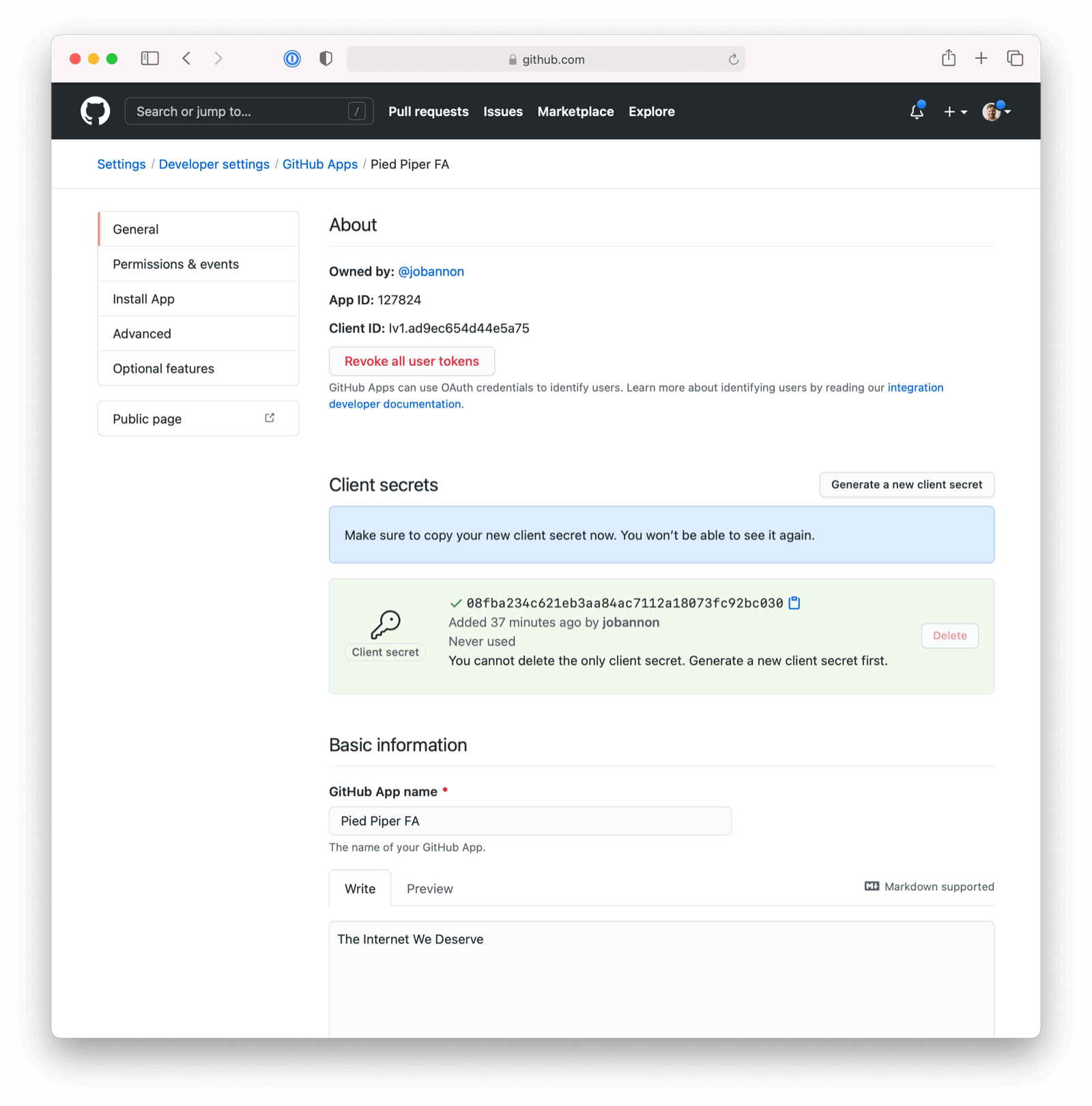Open the user avatar dropdown menu
This screenshot has height=1106, width=1092.
(996, 111)
